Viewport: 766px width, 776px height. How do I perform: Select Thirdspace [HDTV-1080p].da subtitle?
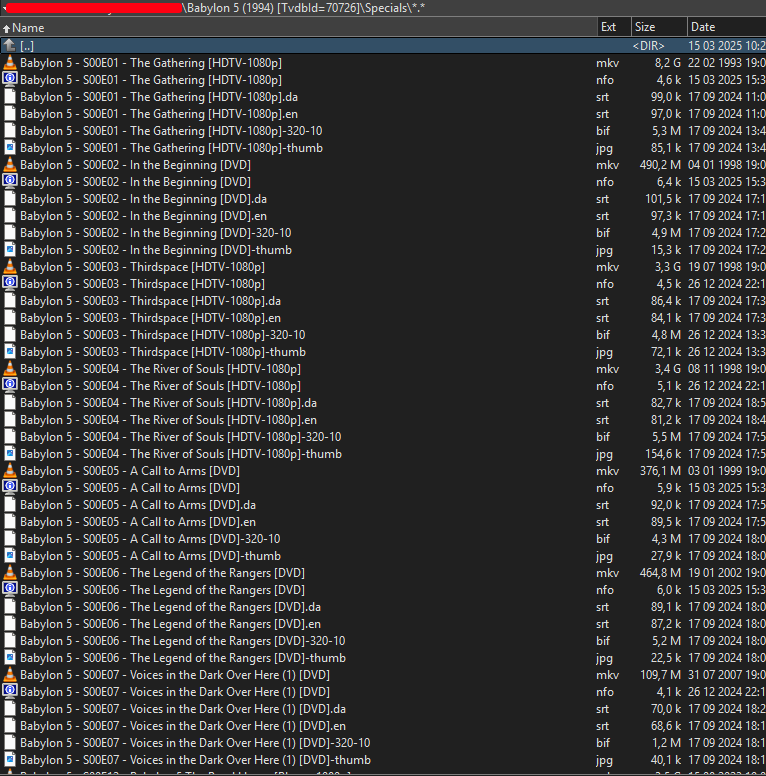click(383, 301)
